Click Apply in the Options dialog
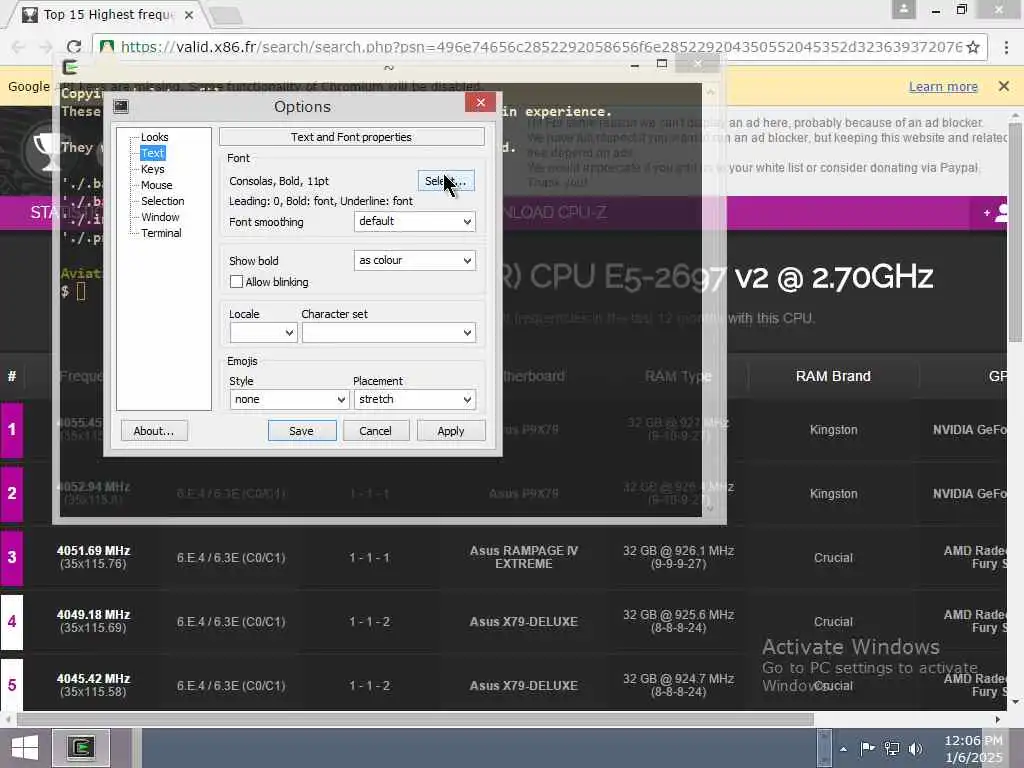 pos(451,431)
